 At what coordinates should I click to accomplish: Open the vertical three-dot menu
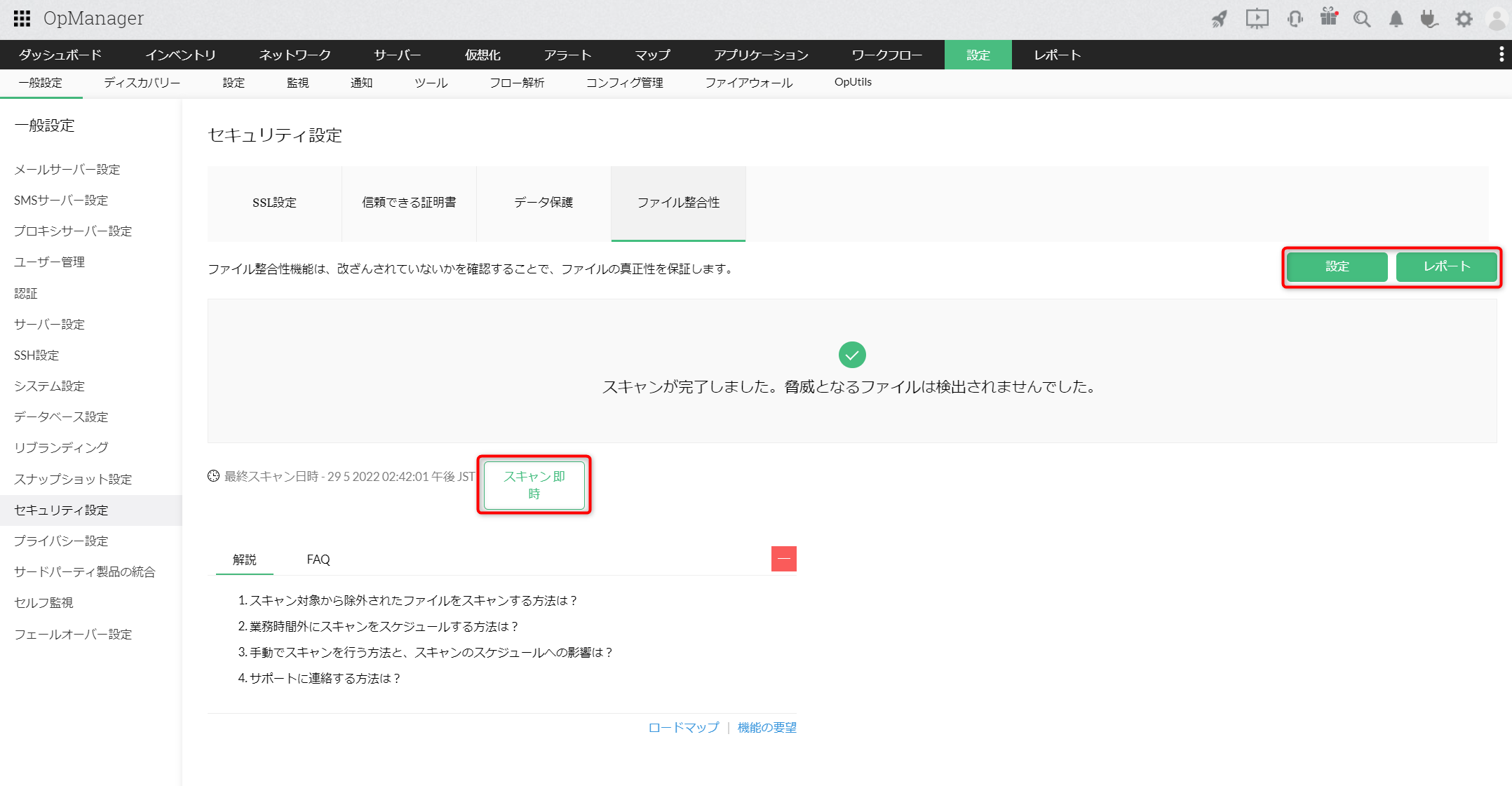(1501, 55)
